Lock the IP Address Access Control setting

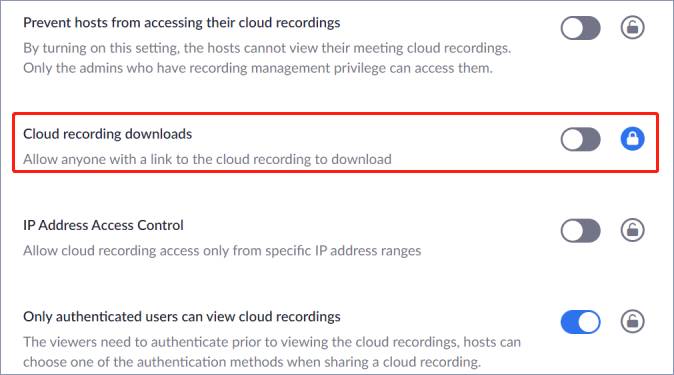coord(632,230)
